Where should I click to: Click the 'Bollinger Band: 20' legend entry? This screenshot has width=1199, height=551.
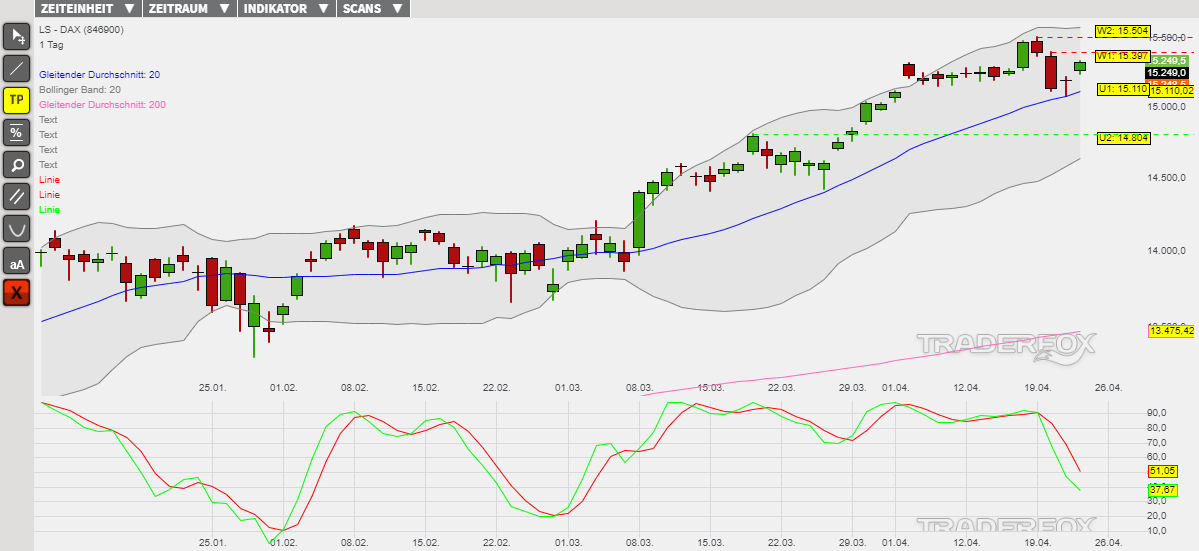(79, 90)
